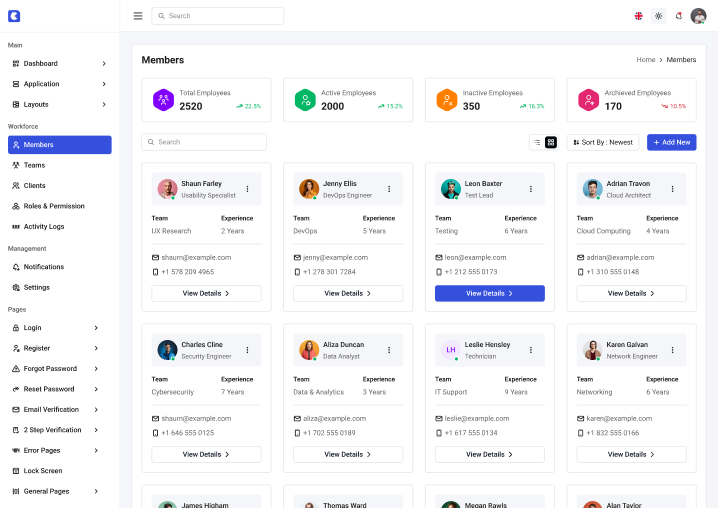Image resolution: width=718 pixels, height=508 pixels.
Task: Open Settings in the sidebar
Action: tap(60, 287)
